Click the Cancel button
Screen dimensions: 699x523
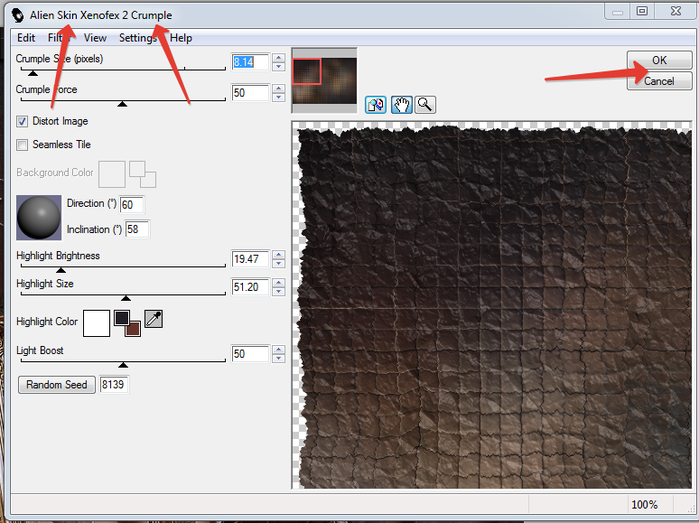point(659,81)
